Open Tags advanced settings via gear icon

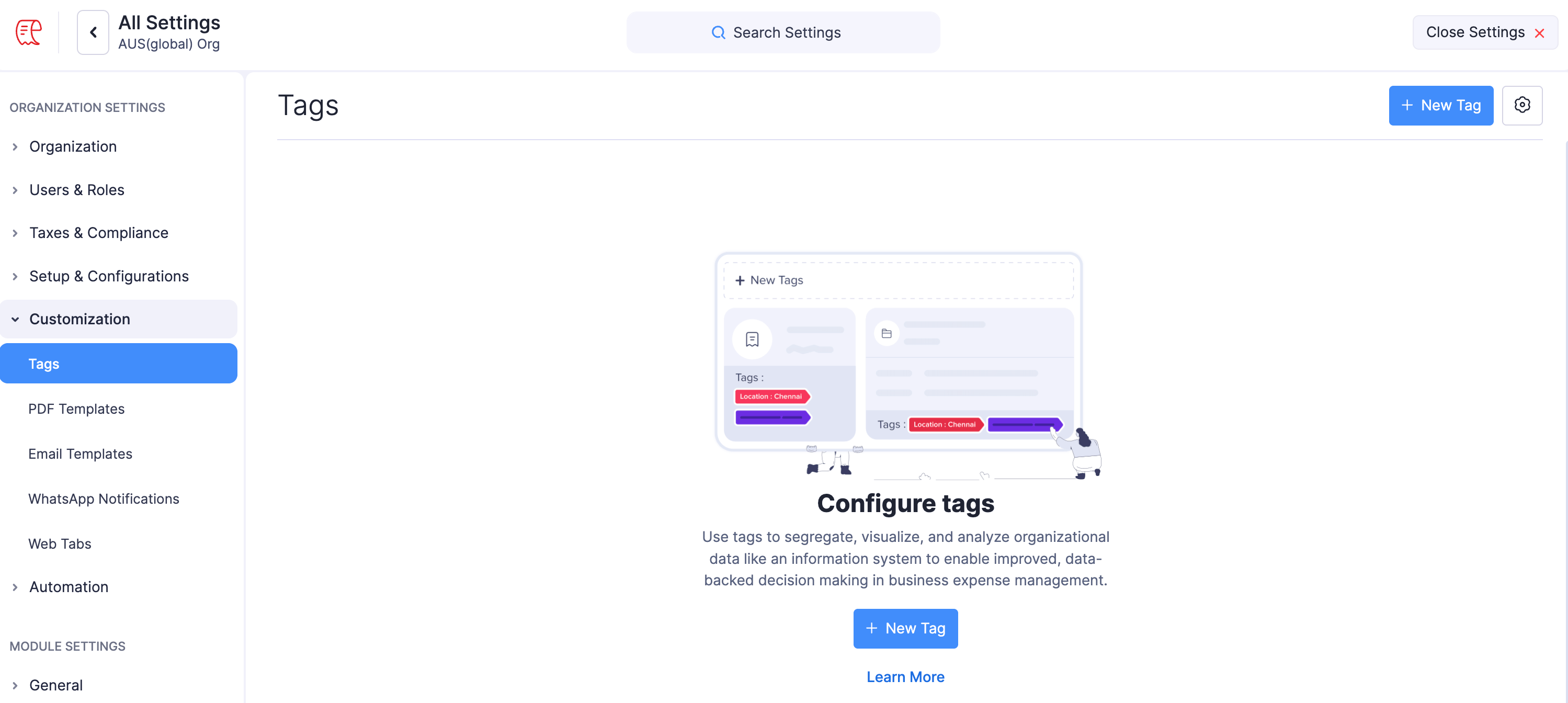(x=1522, y=105)
